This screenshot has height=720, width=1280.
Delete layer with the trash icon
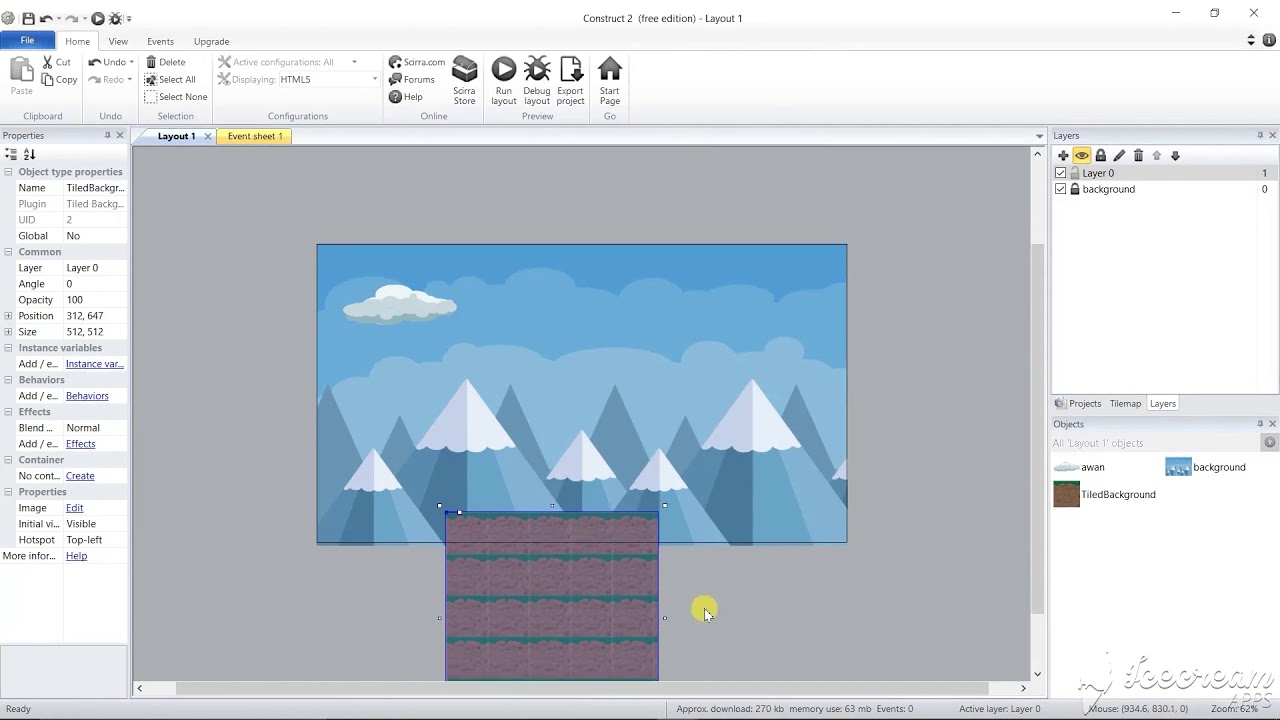pos(1138,156)
